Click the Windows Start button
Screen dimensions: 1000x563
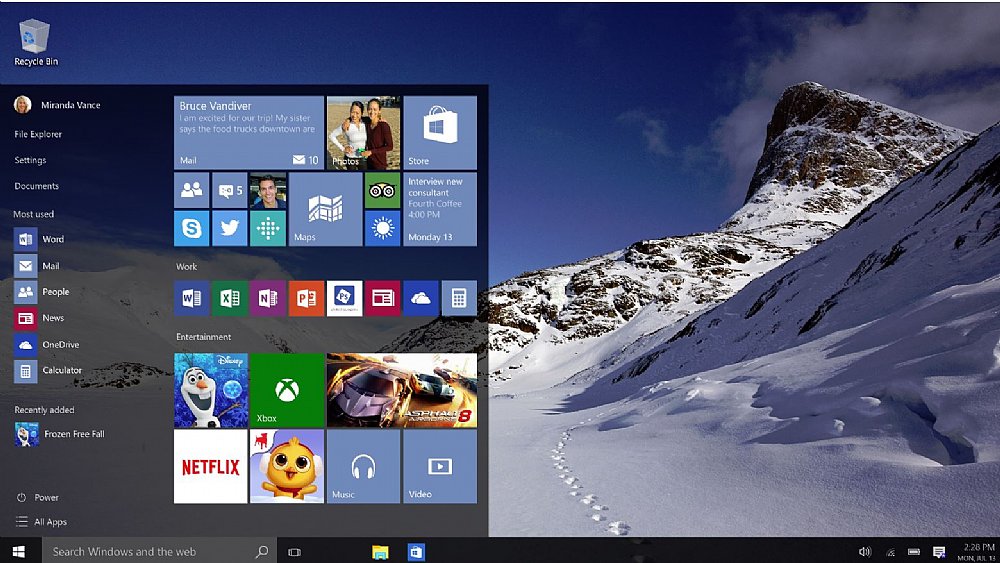[x=18, y=552]
